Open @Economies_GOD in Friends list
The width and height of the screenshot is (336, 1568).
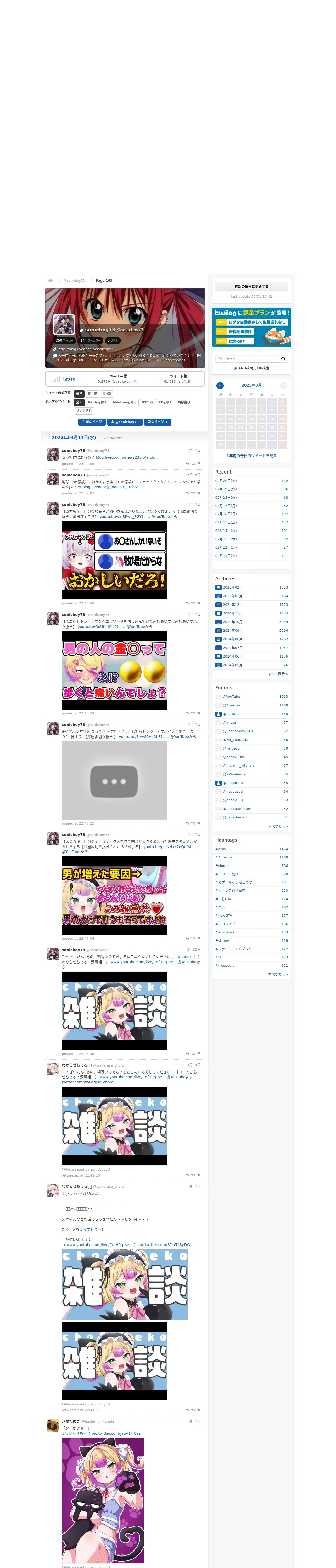pyautogui.click(x=238, y=731)
